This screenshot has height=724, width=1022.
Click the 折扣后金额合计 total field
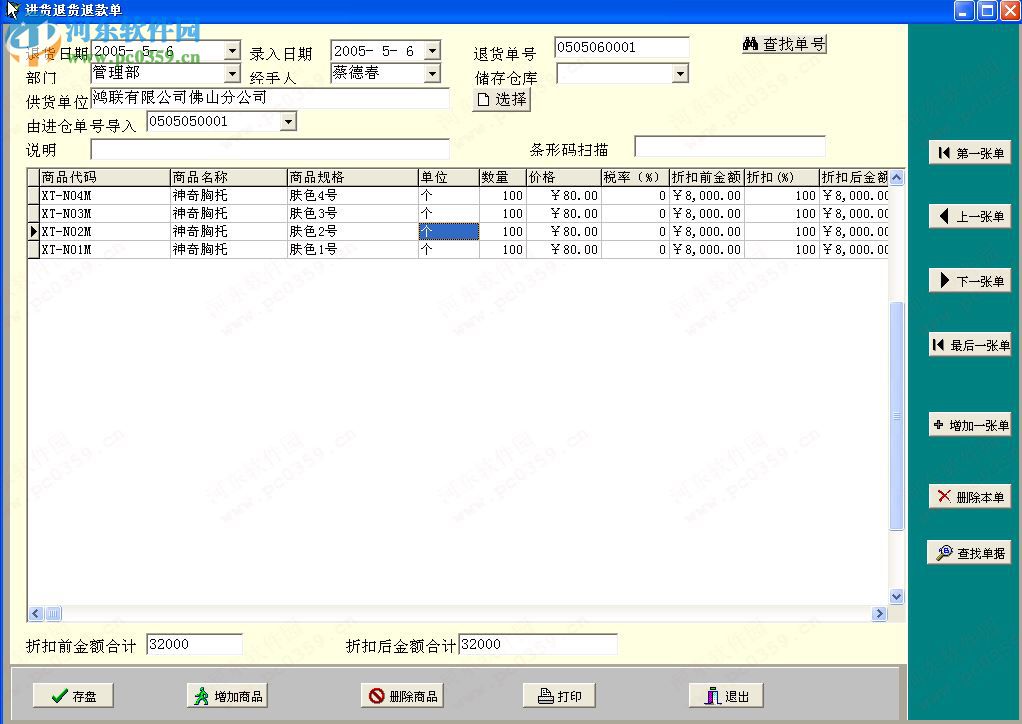point(538,644)
